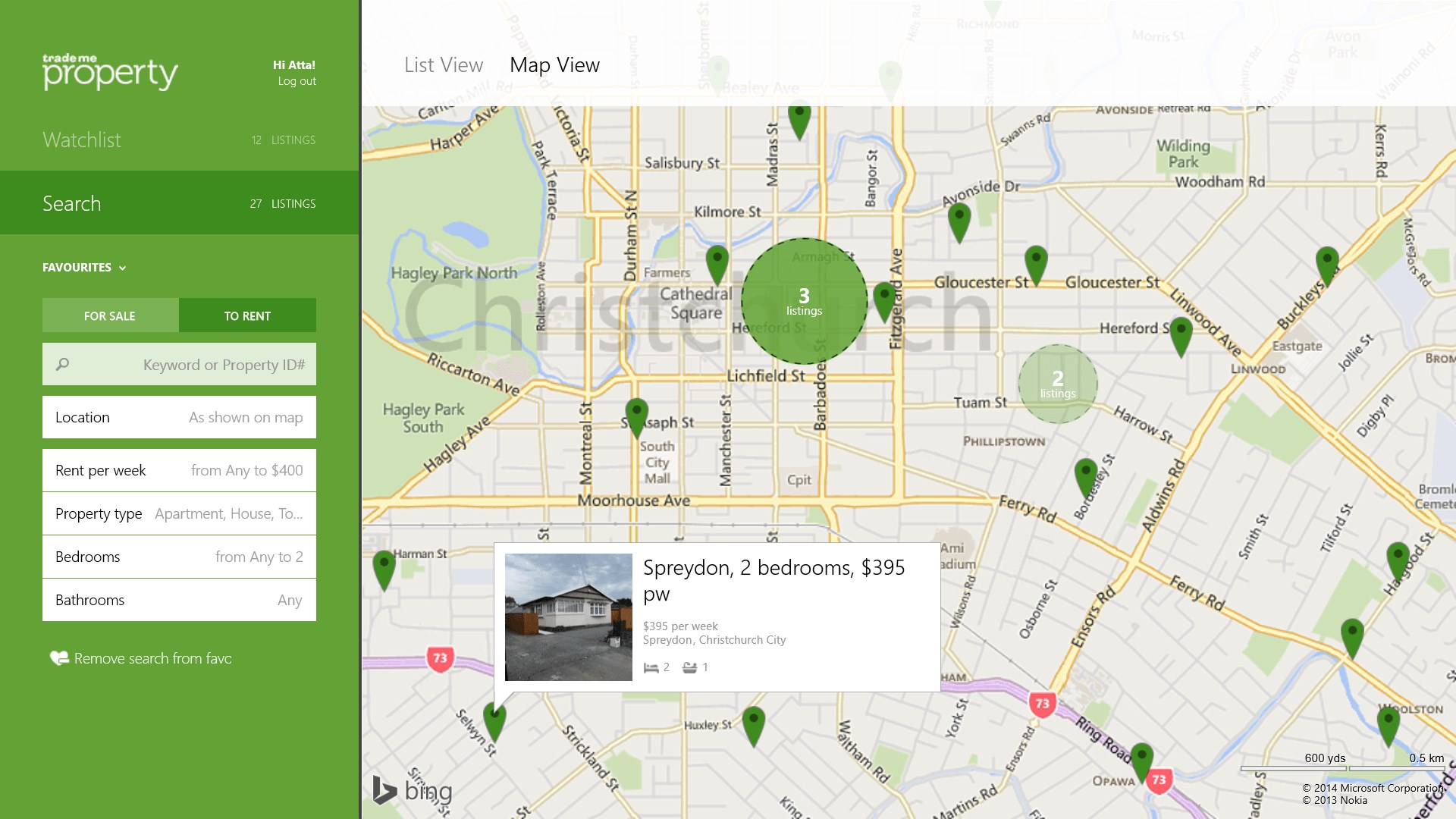
Task: Switch to List View tab
Action: 444,65
